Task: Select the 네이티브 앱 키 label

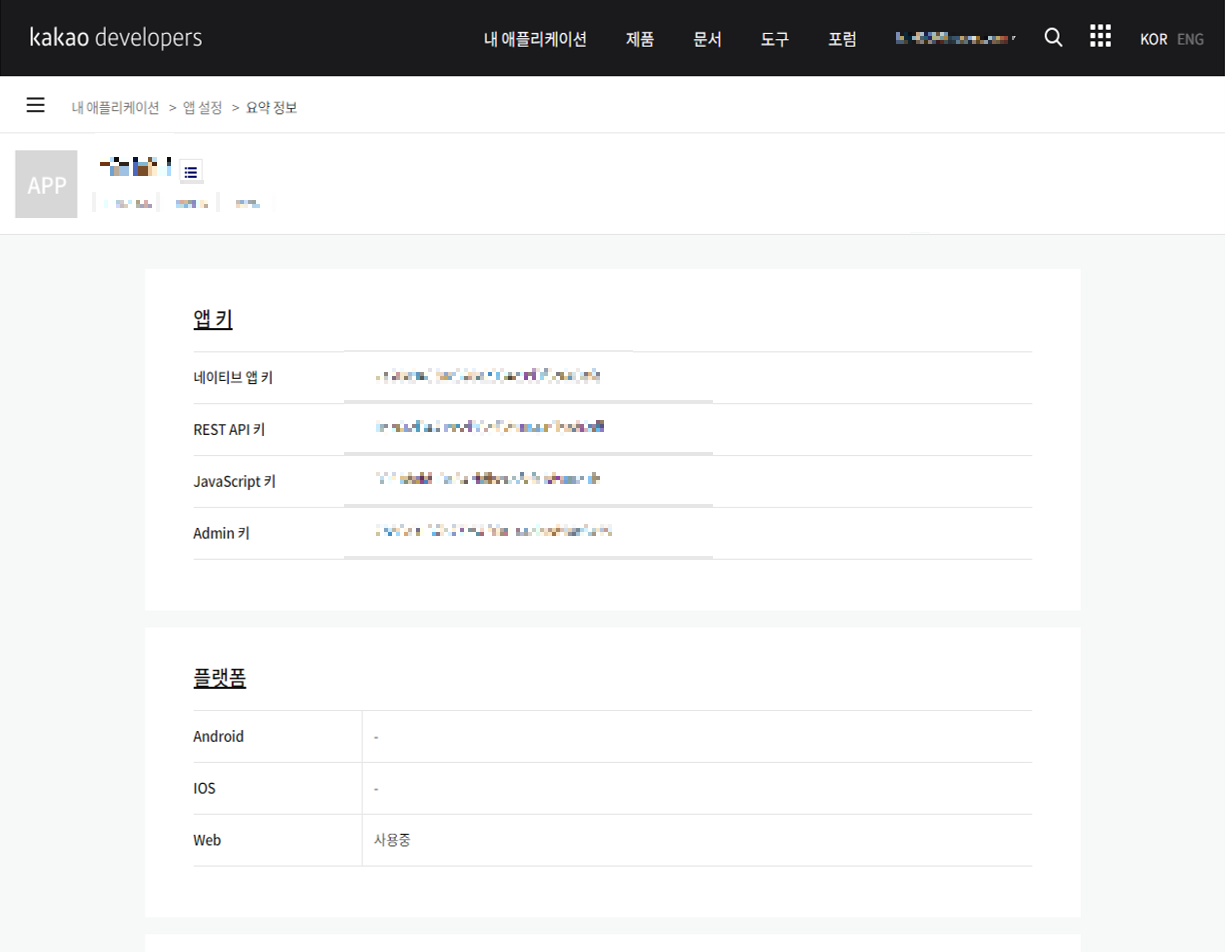Action: 233,377
